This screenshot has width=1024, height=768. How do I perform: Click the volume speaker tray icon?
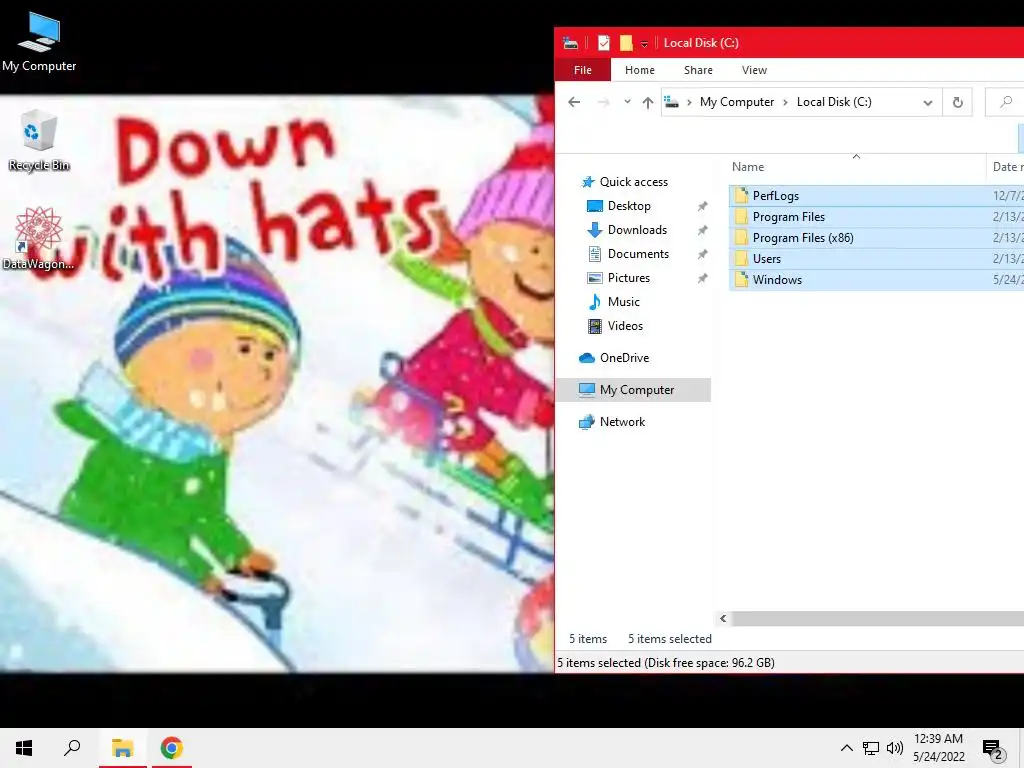coord(895,748)
